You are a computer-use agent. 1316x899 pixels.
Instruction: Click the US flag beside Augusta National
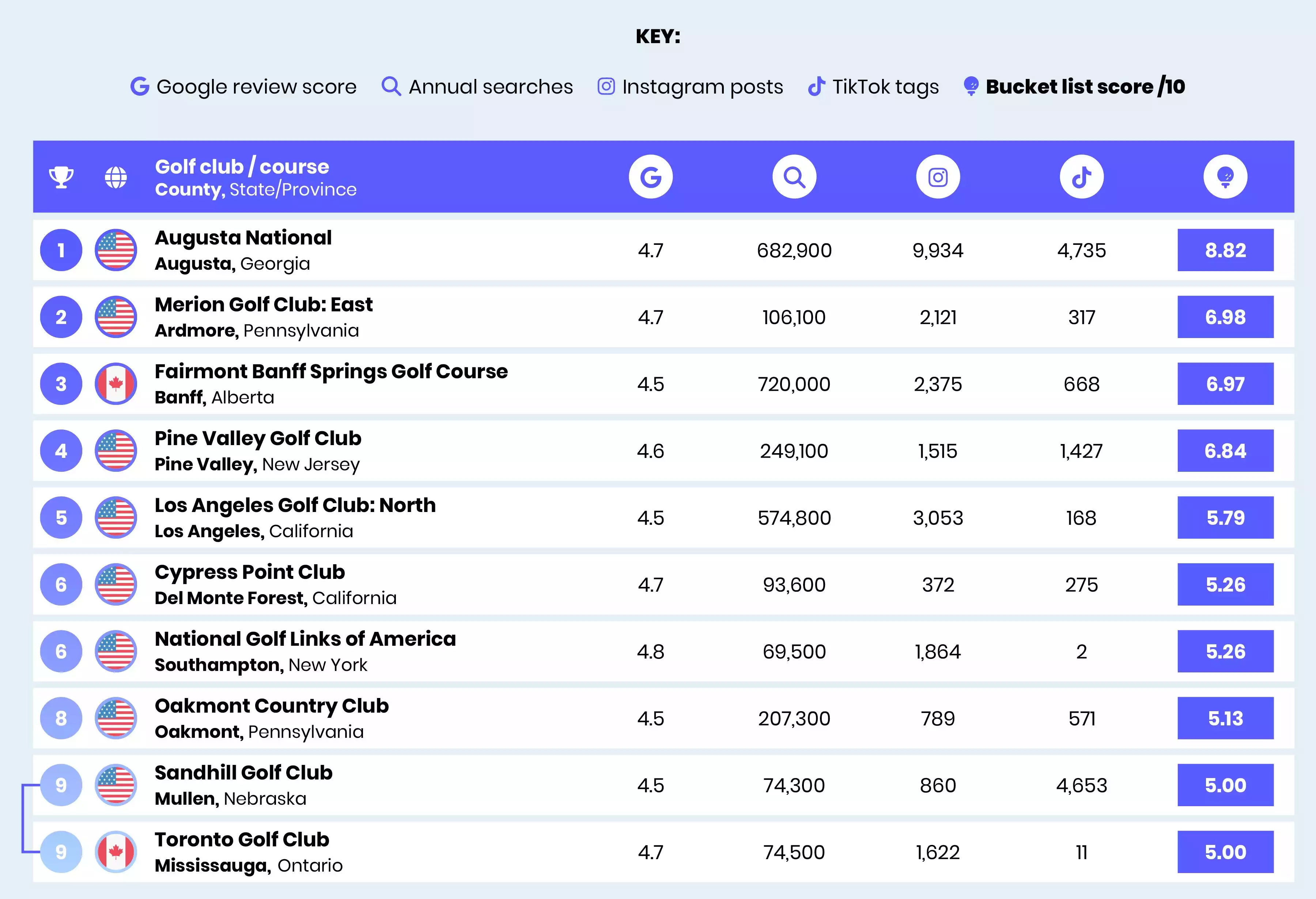[x=116, y=250]
